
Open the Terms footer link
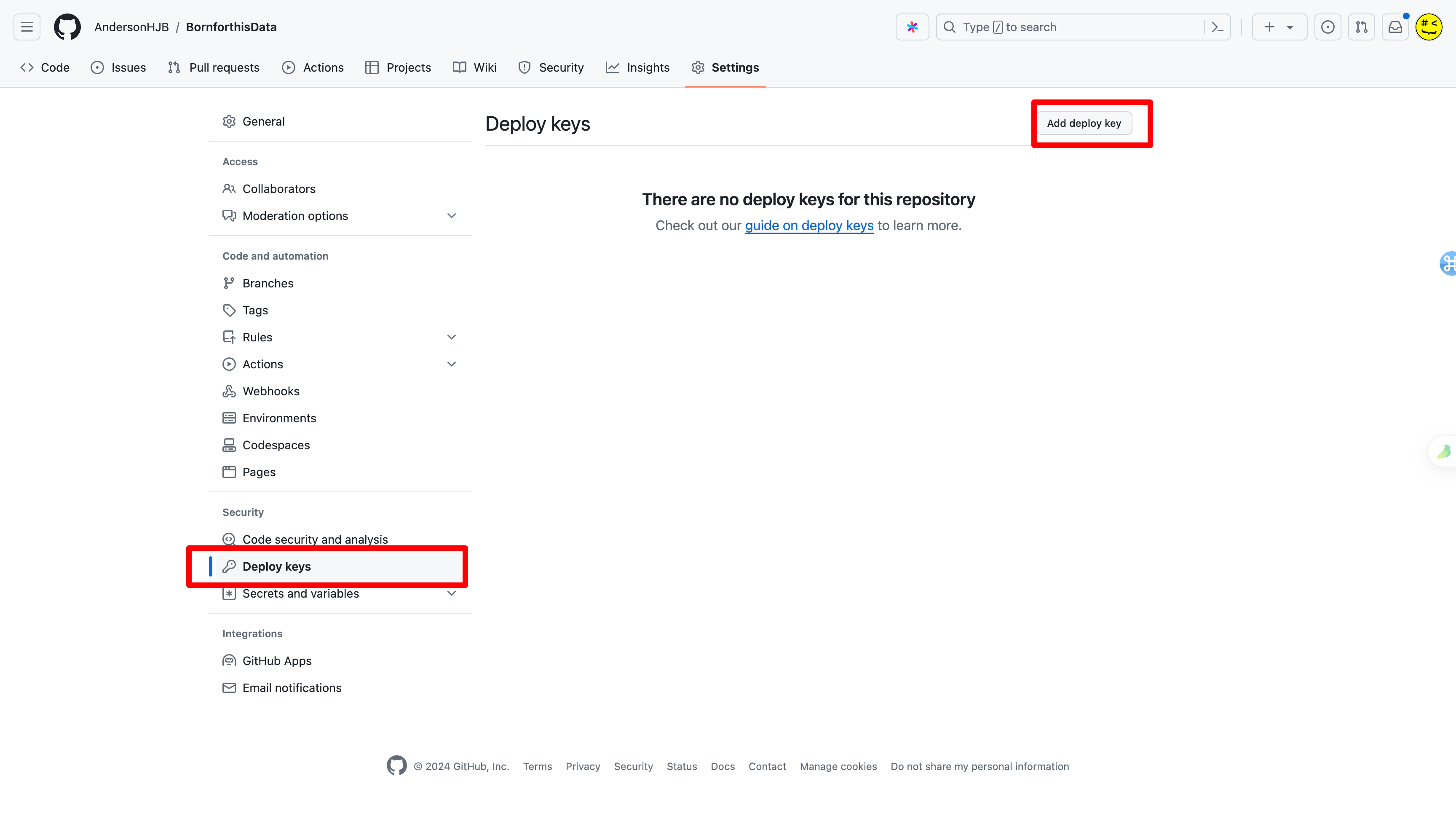pyautogui.click(x=537, y=766)
